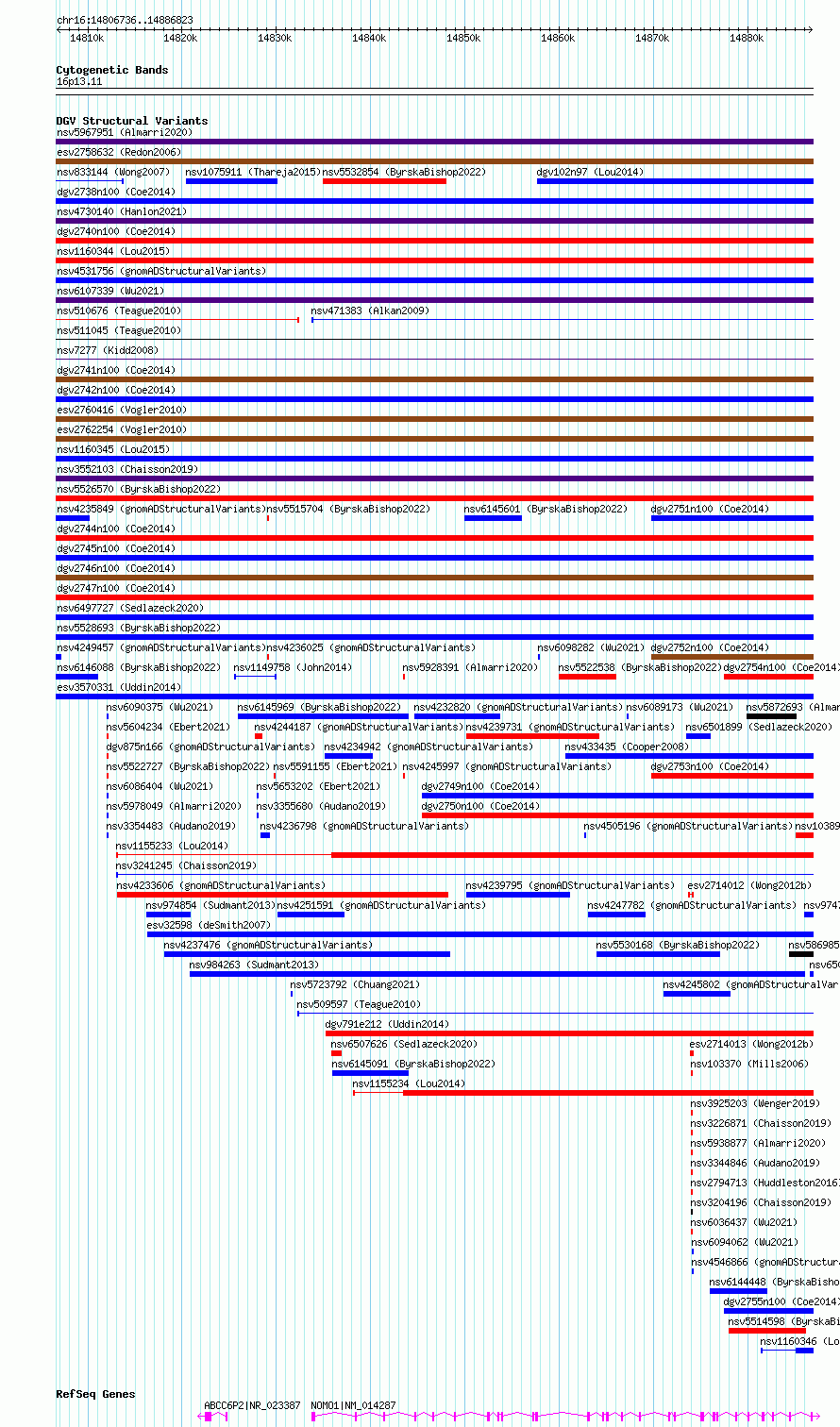Click nsv433435 (Cooper2008) label

click(627, 747)
